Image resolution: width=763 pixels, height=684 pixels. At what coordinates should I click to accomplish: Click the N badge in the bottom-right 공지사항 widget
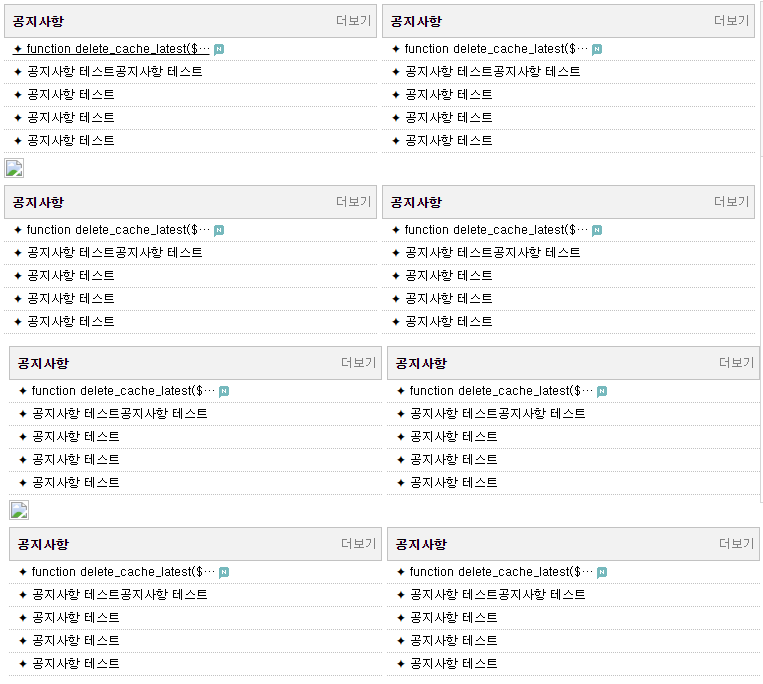602,572
